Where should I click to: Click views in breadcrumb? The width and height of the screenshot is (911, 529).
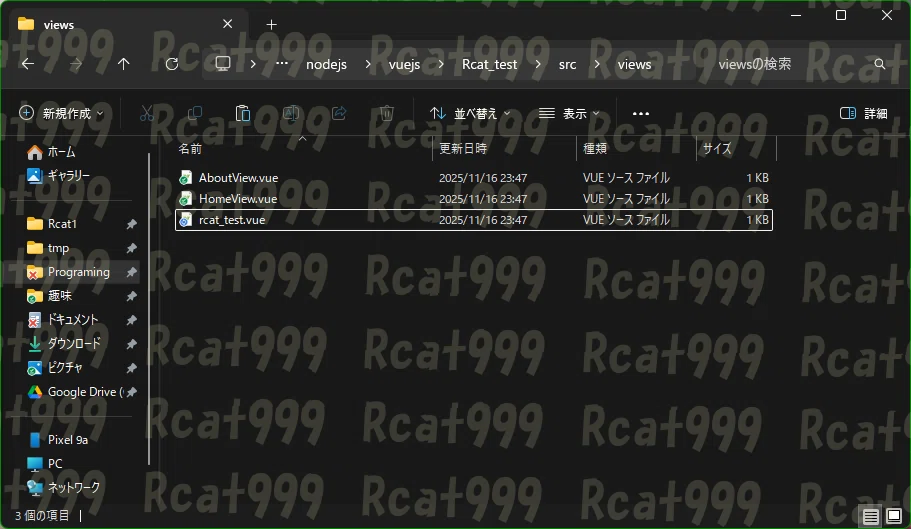(x=634, y=64)
